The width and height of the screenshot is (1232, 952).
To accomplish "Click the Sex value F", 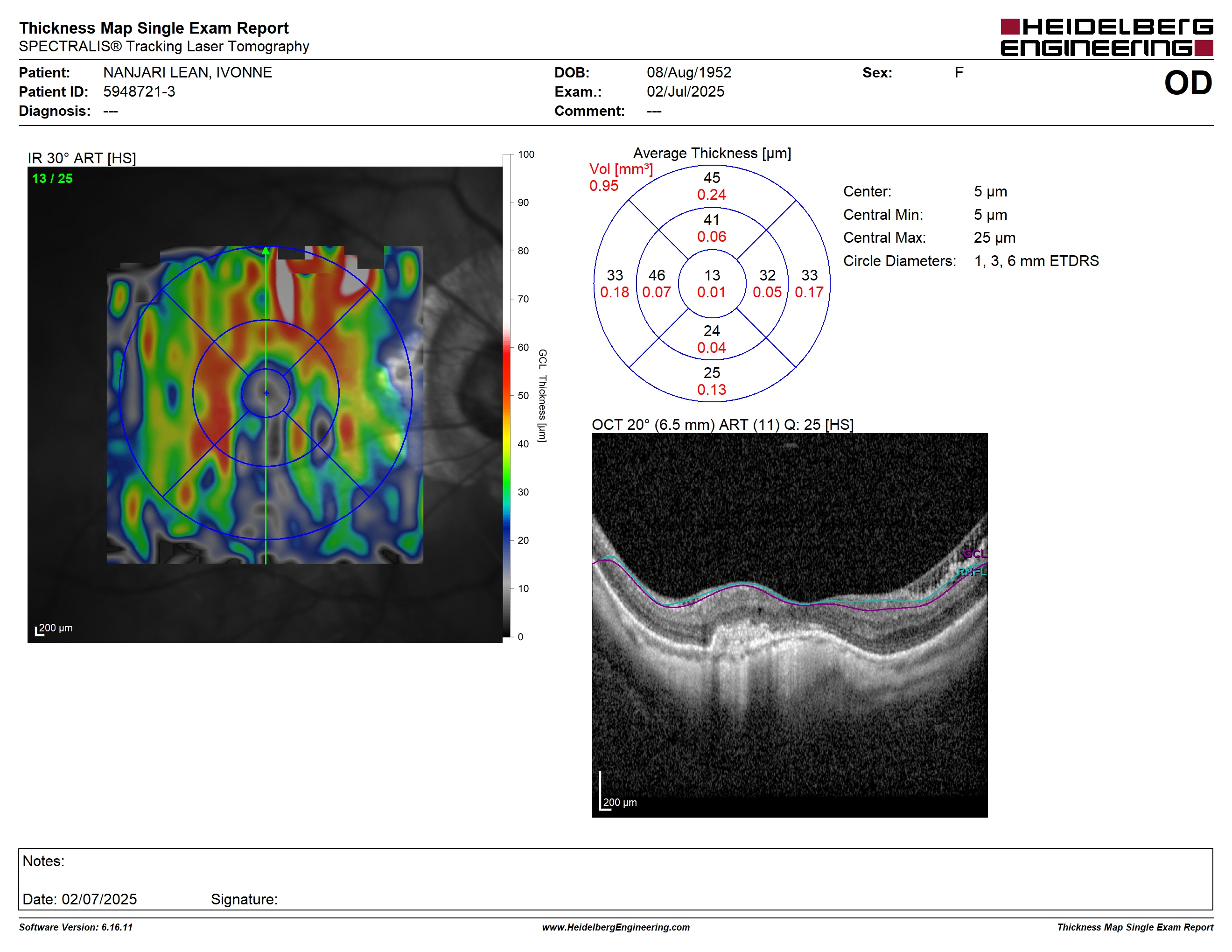I will pyautogui.click(x=959, y=72).
